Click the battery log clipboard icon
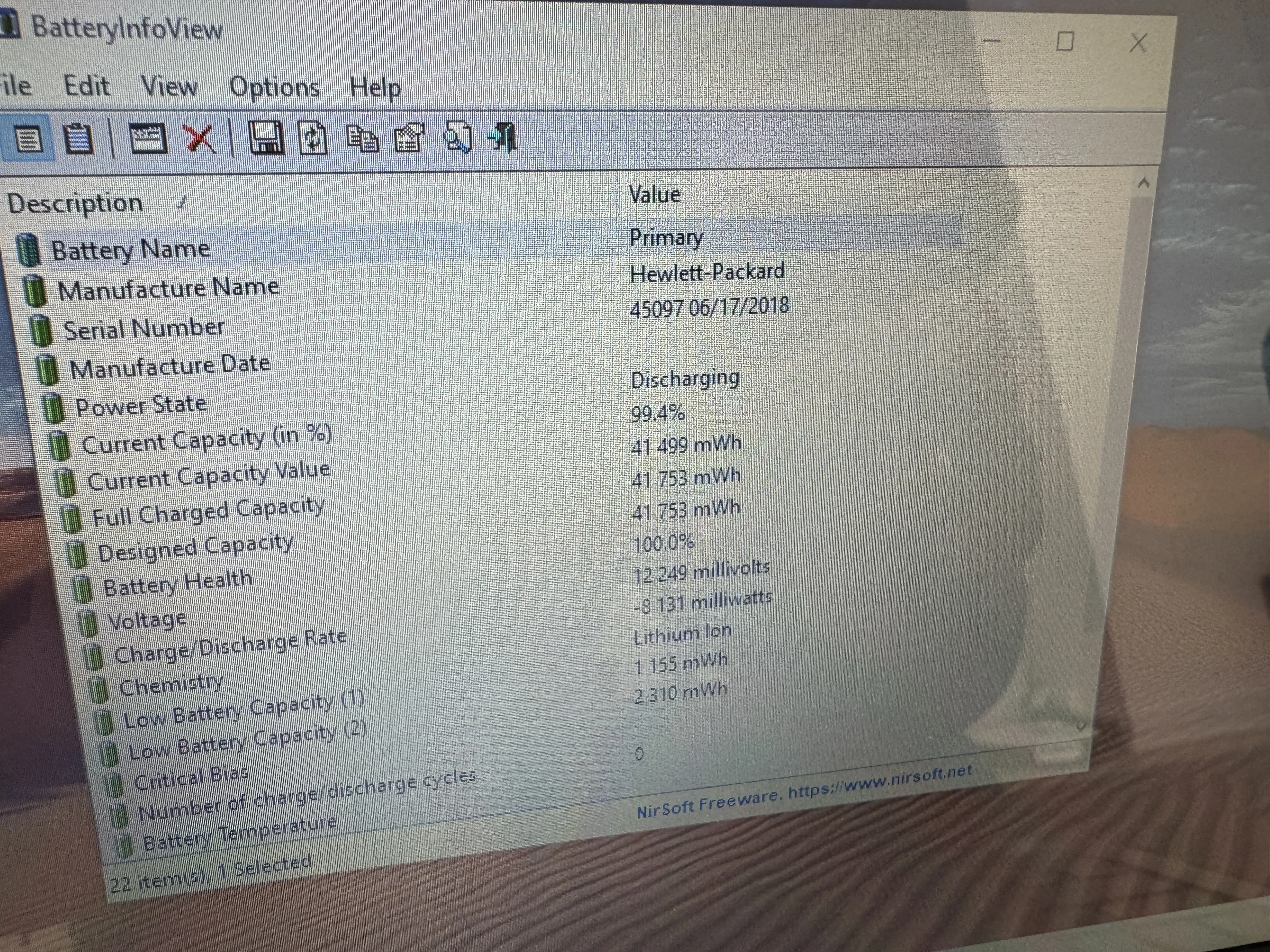The image size is (1270, 952). [x=78, y=139]
